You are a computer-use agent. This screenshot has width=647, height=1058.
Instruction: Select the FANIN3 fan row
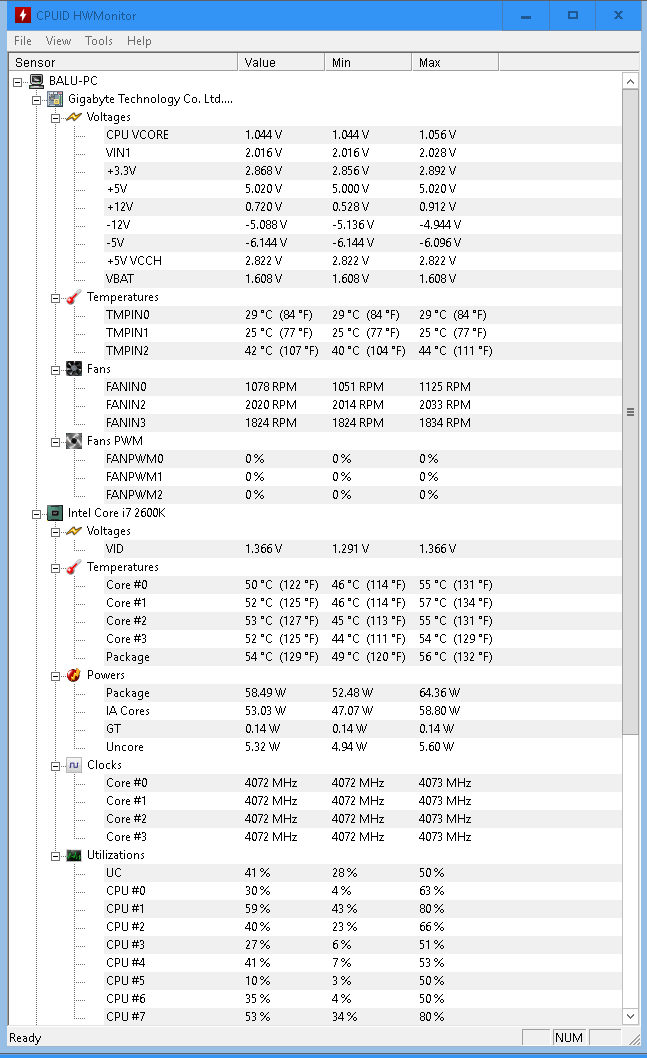362,423
